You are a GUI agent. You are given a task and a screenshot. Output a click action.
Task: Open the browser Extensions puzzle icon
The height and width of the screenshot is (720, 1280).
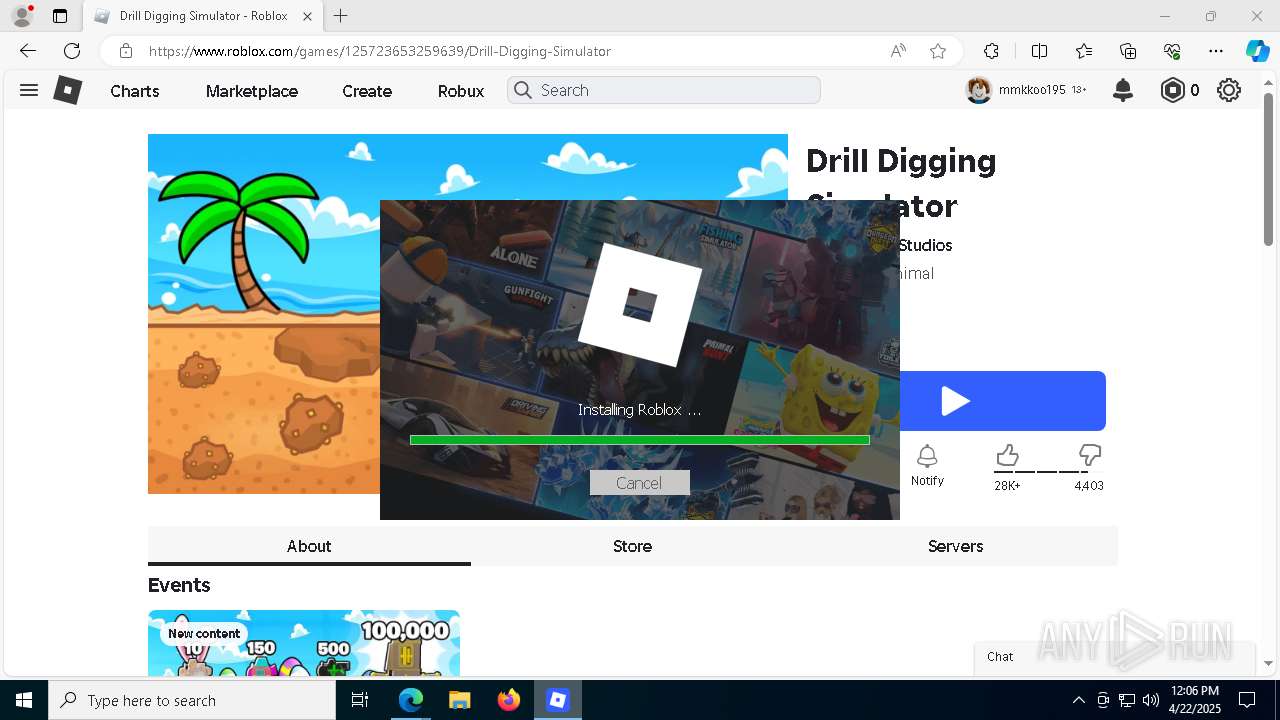(x=991, y=51)
